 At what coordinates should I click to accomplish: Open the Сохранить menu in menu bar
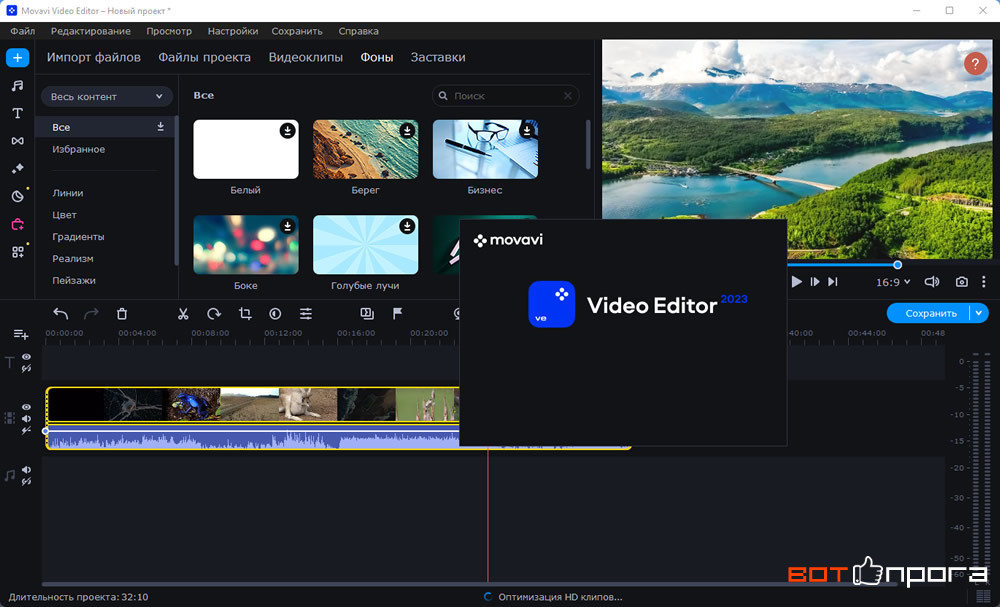click(x=297, y=31)
